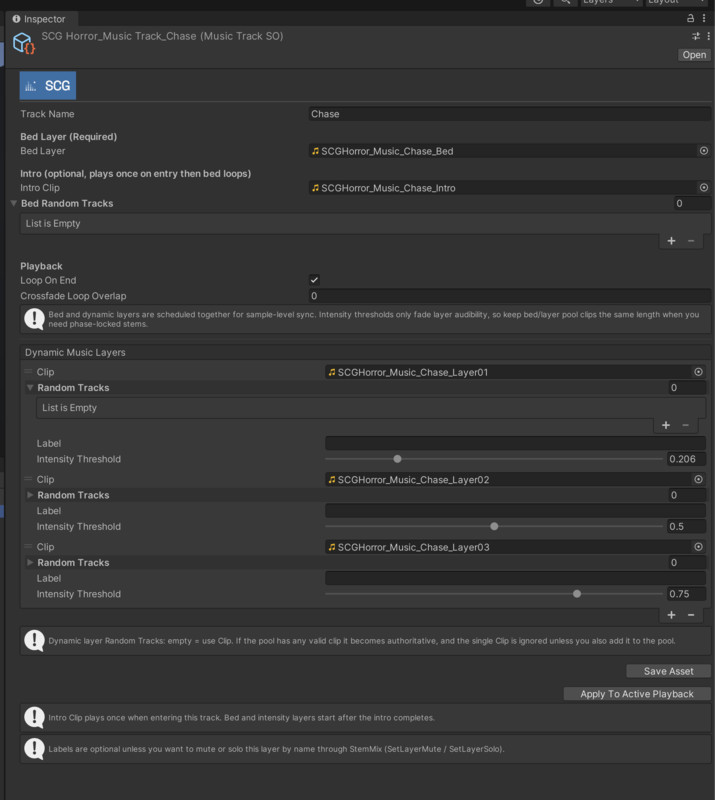Open object picker for Chase_Layer01 clip
Screen dimensions: 715x800
click(x=698, y=372)
